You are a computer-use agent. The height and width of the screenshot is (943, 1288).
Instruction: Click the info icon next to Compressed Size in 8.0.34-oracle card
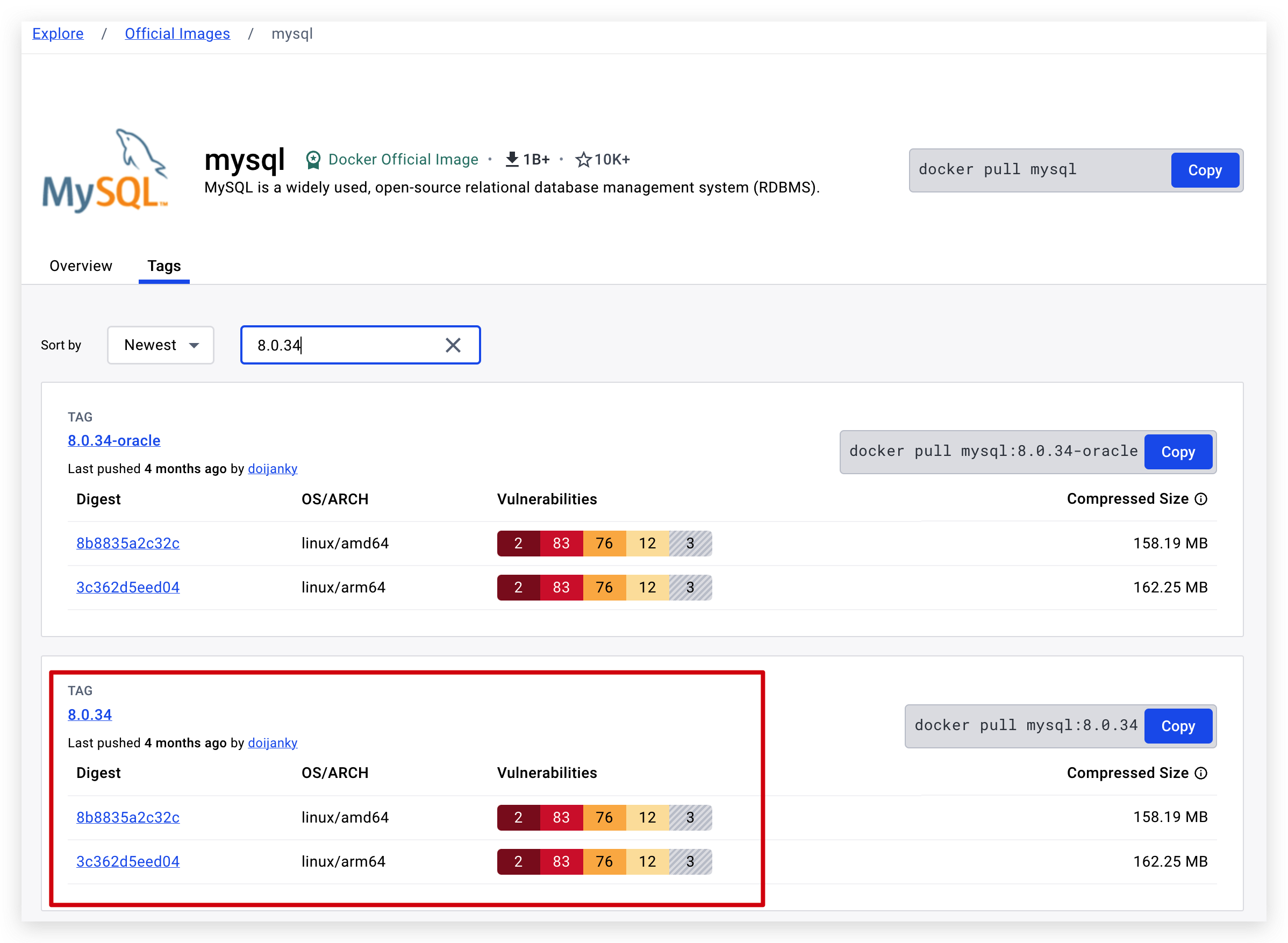pos(1201,499)
